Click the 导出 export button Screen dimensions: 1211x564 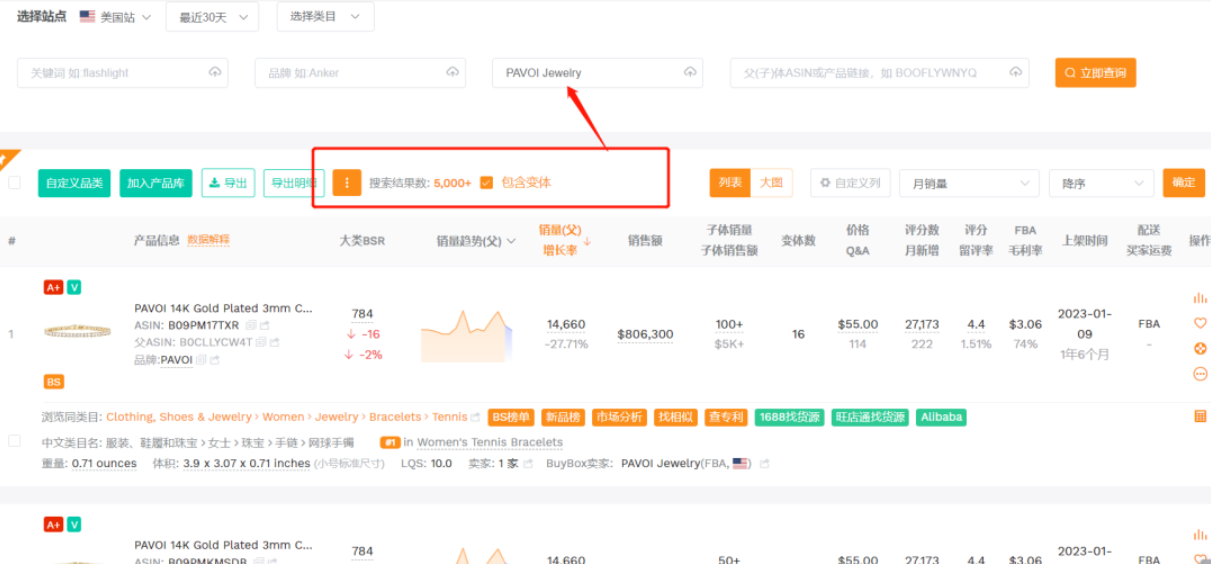(x=228, y=183)
